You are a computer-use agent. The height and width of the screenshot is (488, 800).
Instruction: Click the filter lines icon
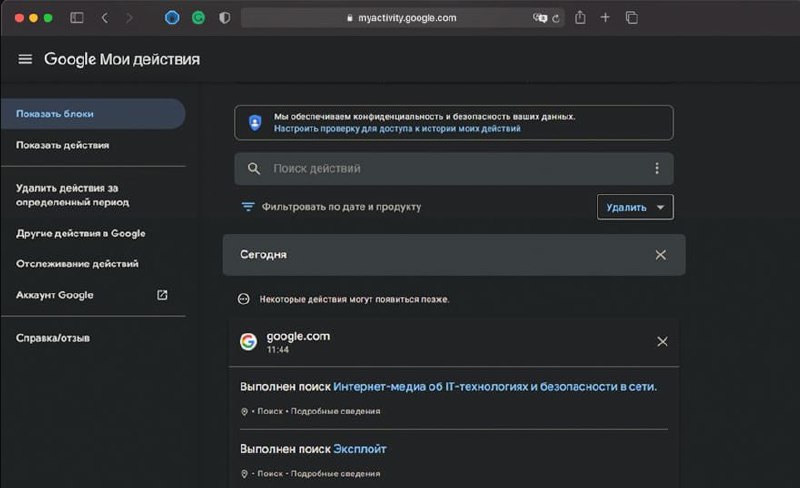point(248,207)
